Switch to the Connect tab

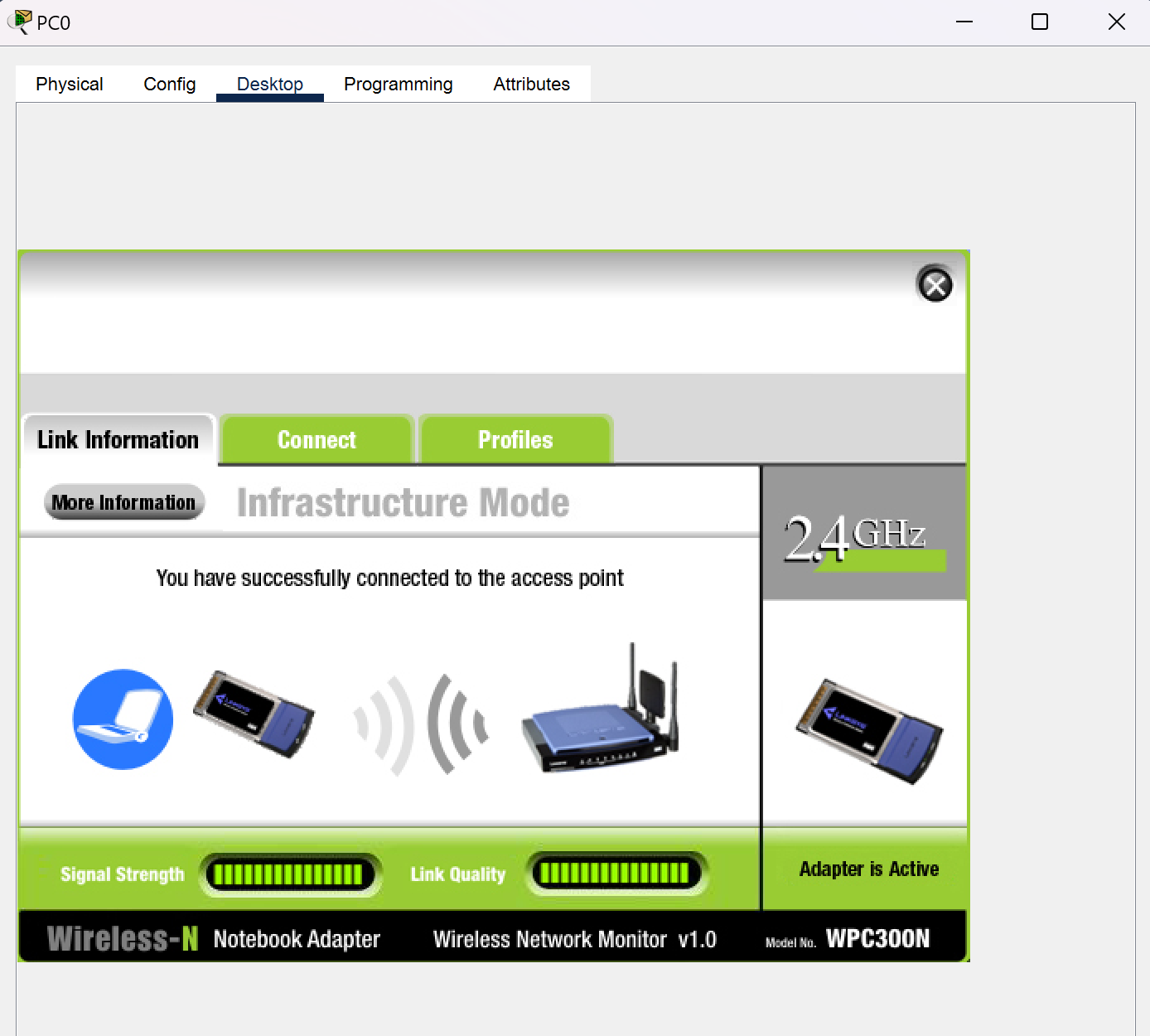tap(316, 440)
